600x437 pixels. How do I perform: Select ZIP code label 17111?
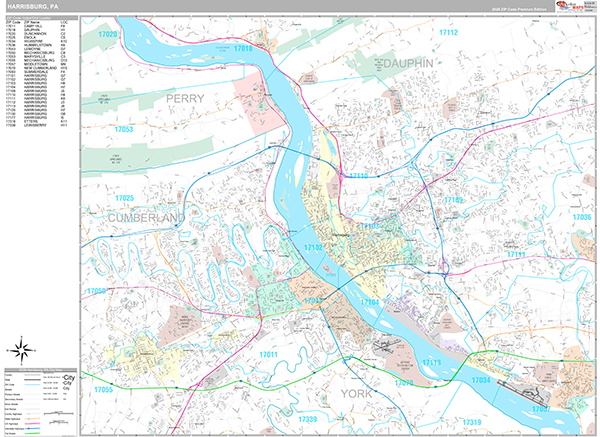[x=516, y=254]
